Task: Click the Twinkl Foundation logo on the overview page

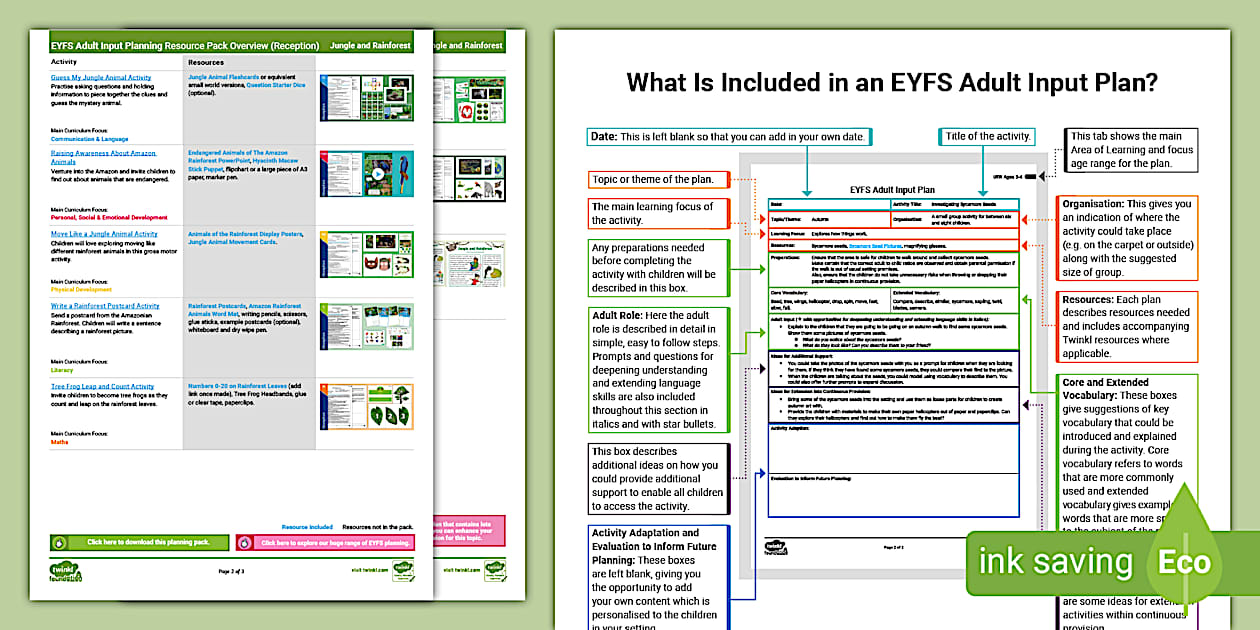Action: pos(66,571)
